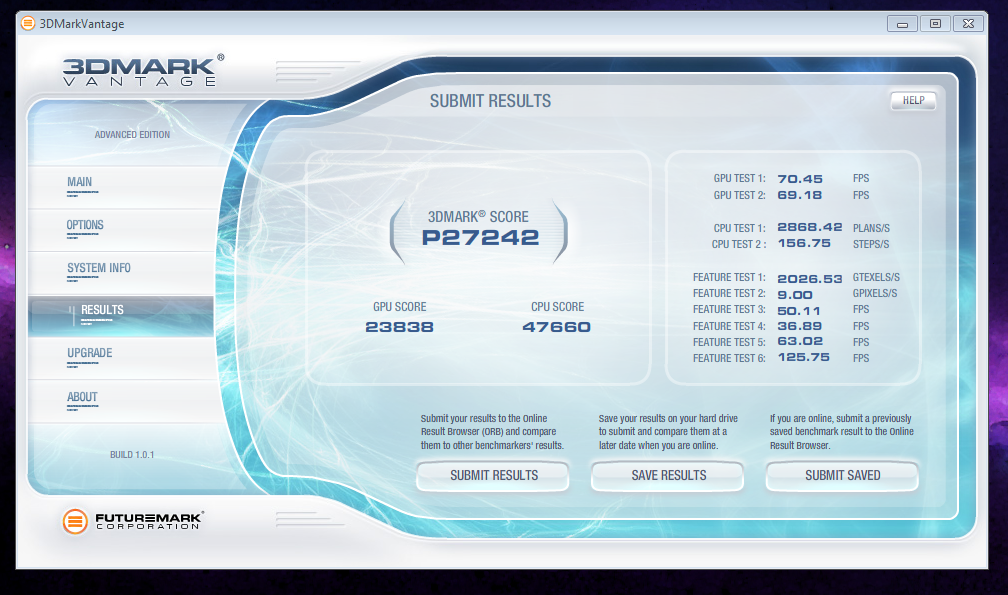Click the Advanced Edition label
This screenshot has width=1008, height=595.
click(132, 135)
